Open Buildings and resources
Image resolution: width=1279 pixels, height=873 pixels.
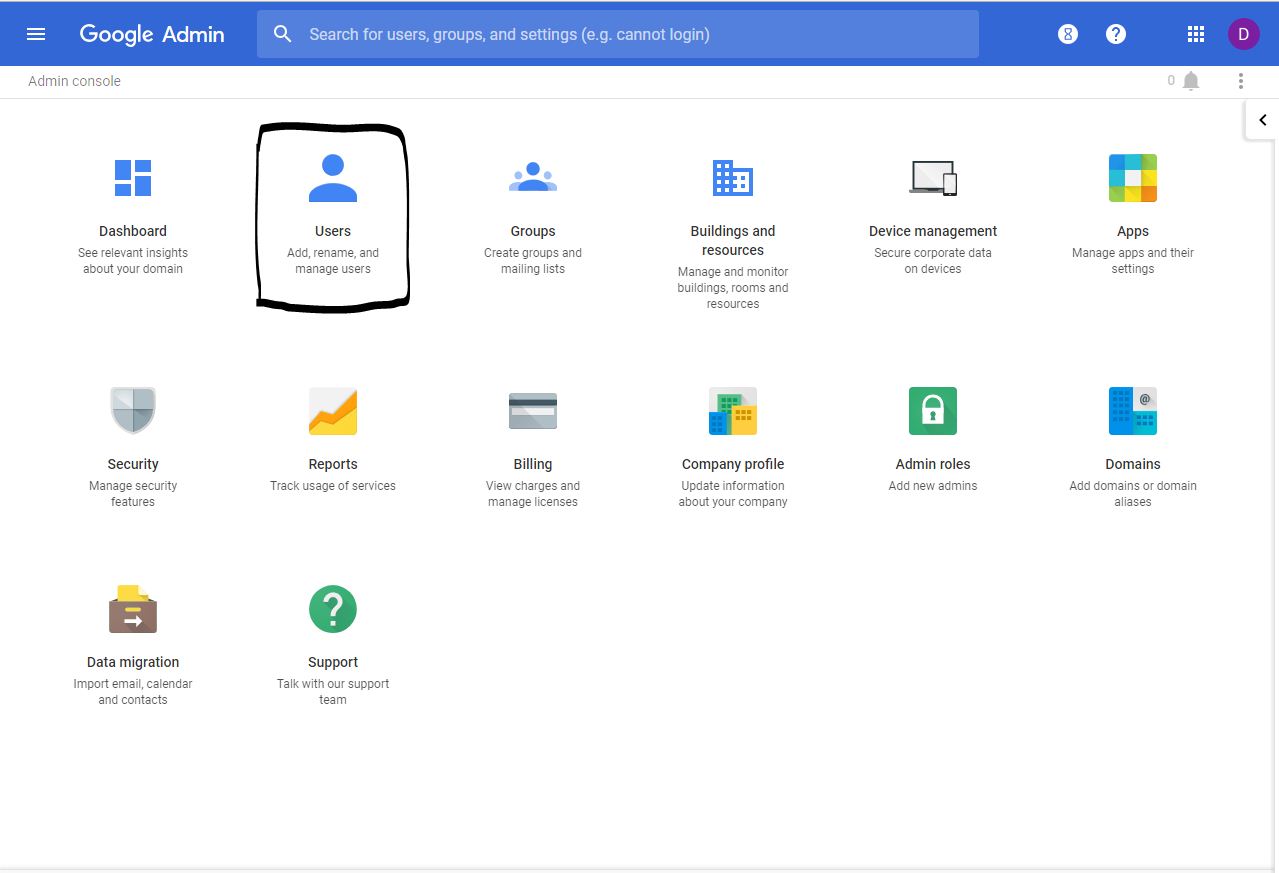[732, 210]
